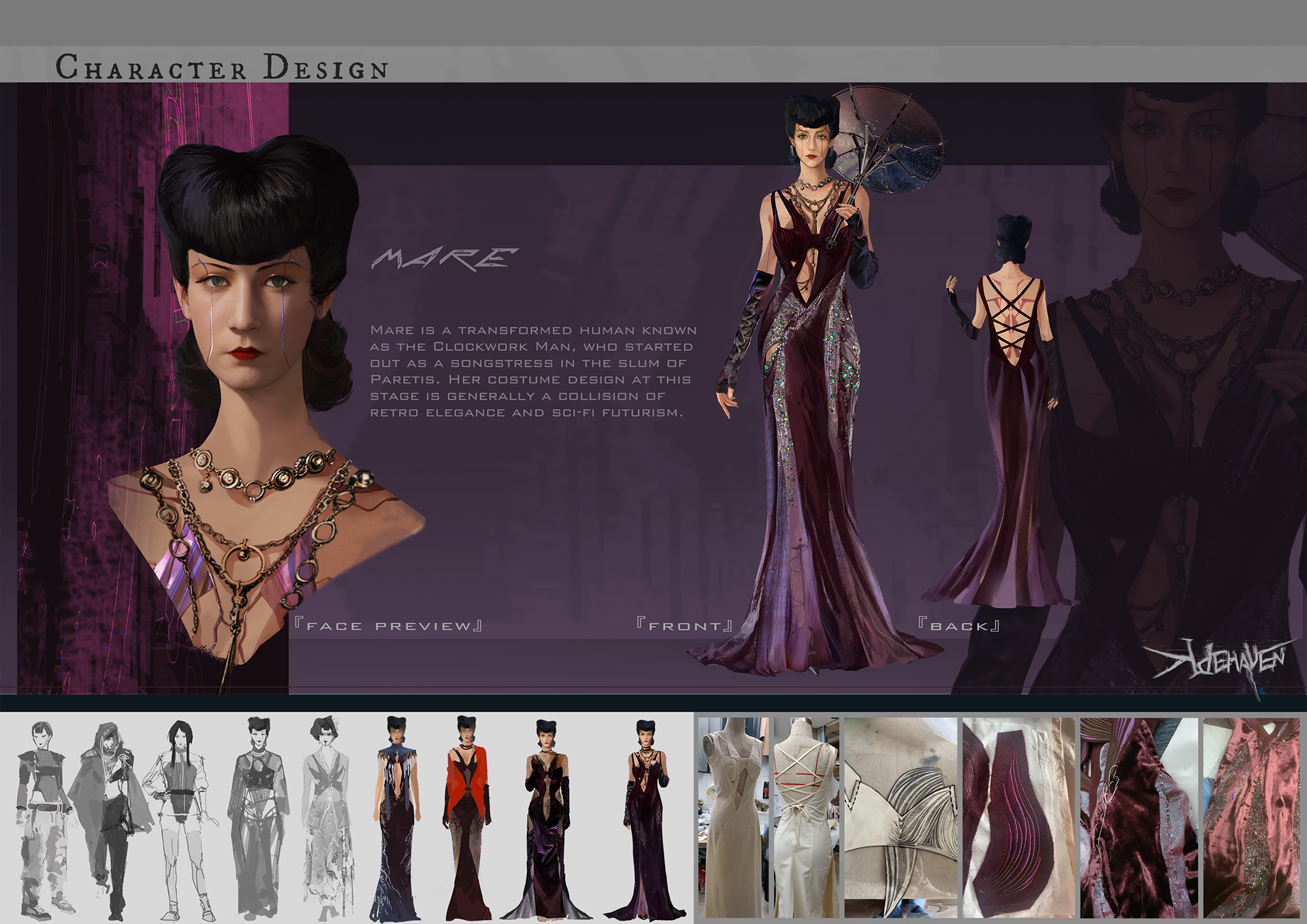Click the Character Design title text

coord(222,67)
